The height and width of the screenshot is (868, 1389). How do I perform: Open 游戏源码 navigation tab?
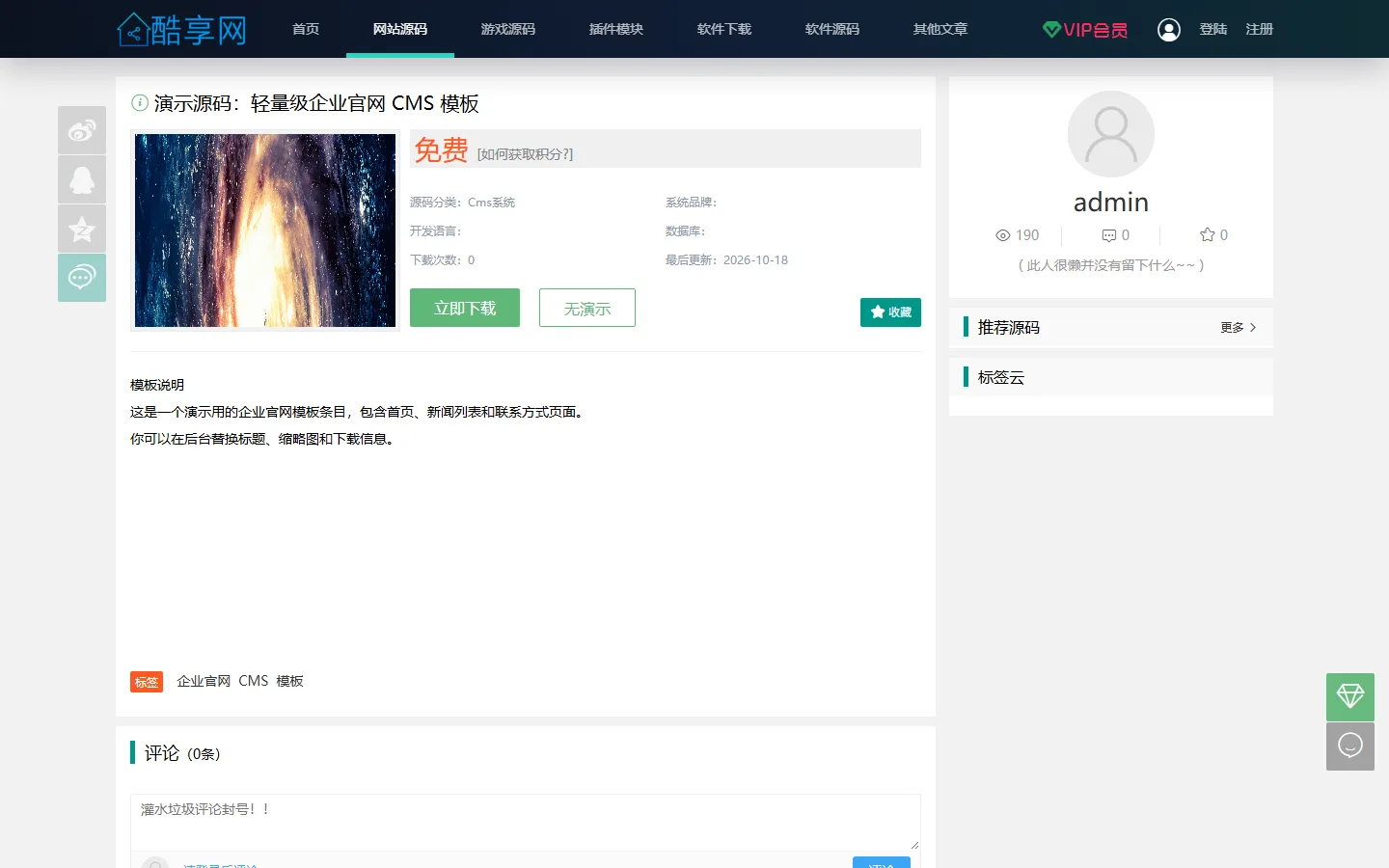pos(508,29)
